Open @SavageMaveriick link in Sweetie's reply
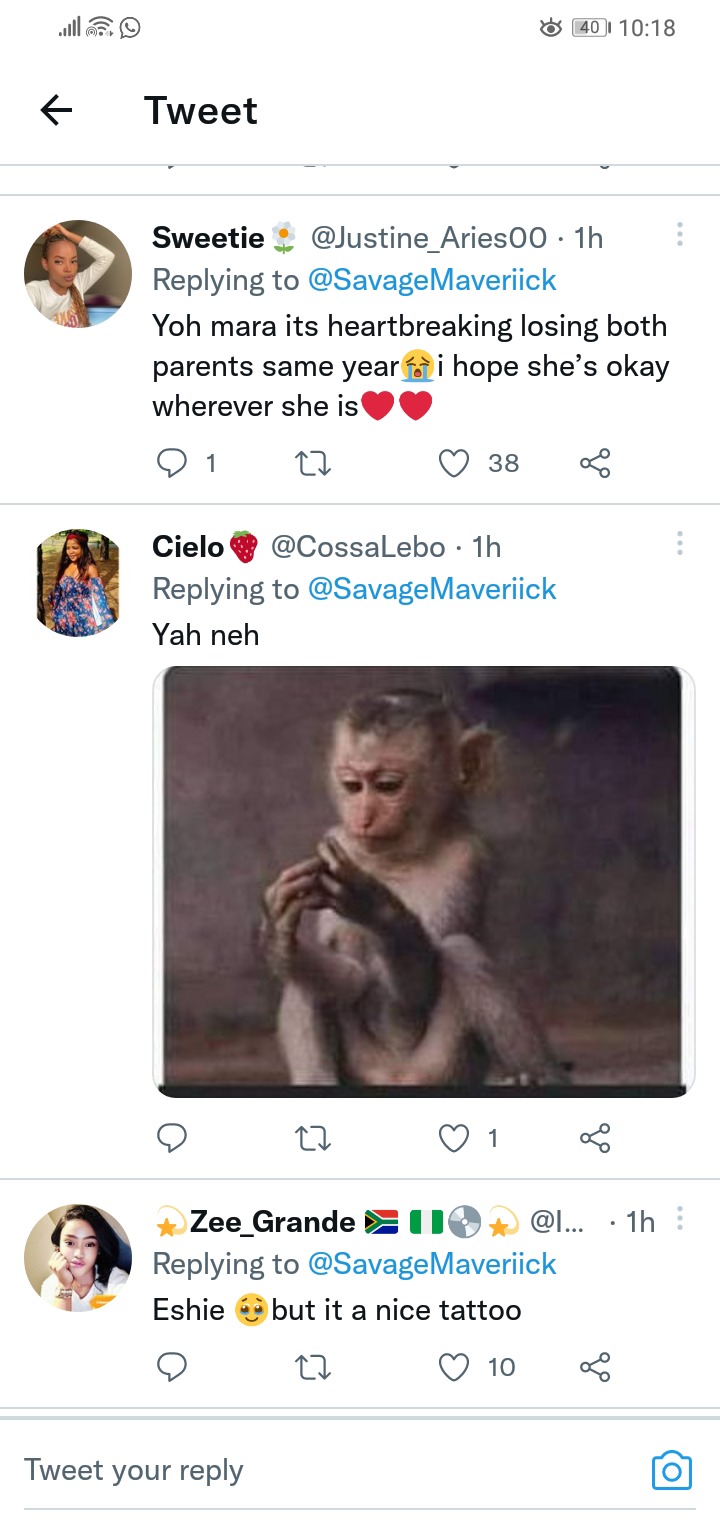Image resolution: width=720 pixels, height=1520 pixels. click(x=432, y=280)
